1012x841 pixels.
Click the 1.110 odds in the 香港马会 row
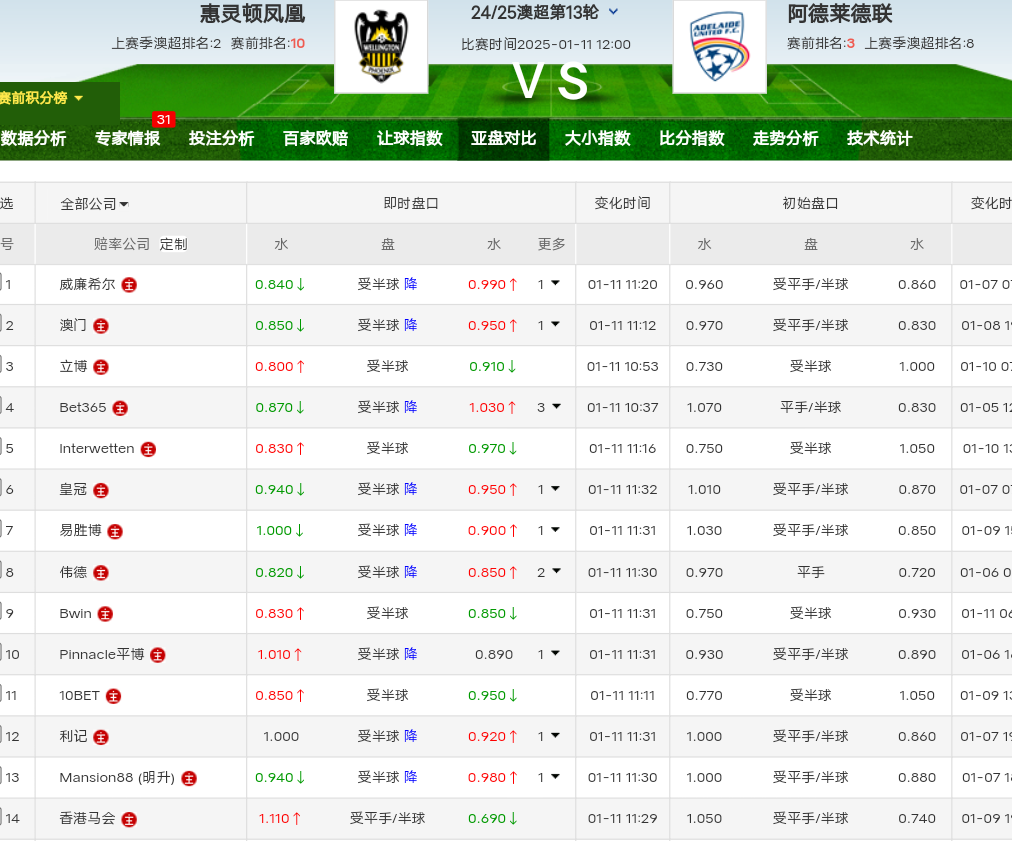274,819
